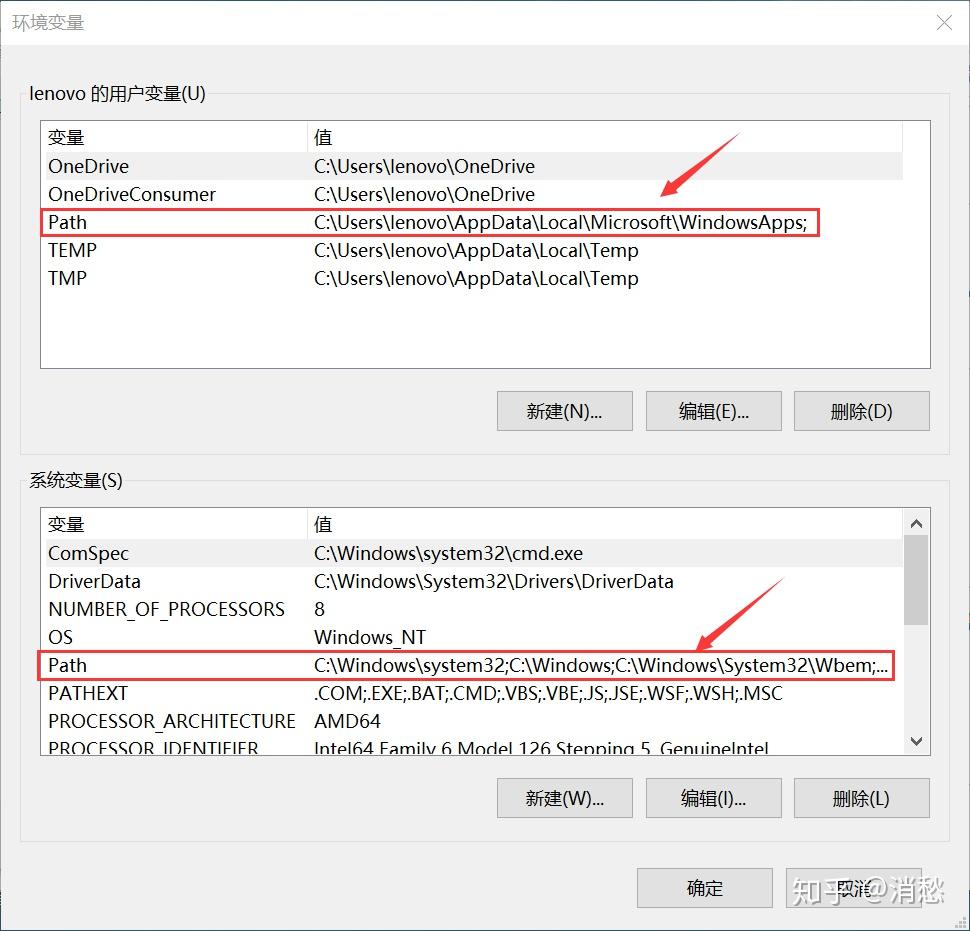This screenshot has height=931, width=970.
Task: Confirm with the 确定 button
Action: tap(705, 888)
